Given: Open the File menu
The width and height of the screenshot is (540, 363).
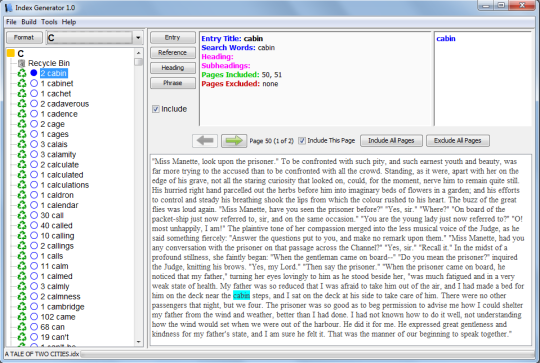Looking at the screenshot, I should [11, 22].
